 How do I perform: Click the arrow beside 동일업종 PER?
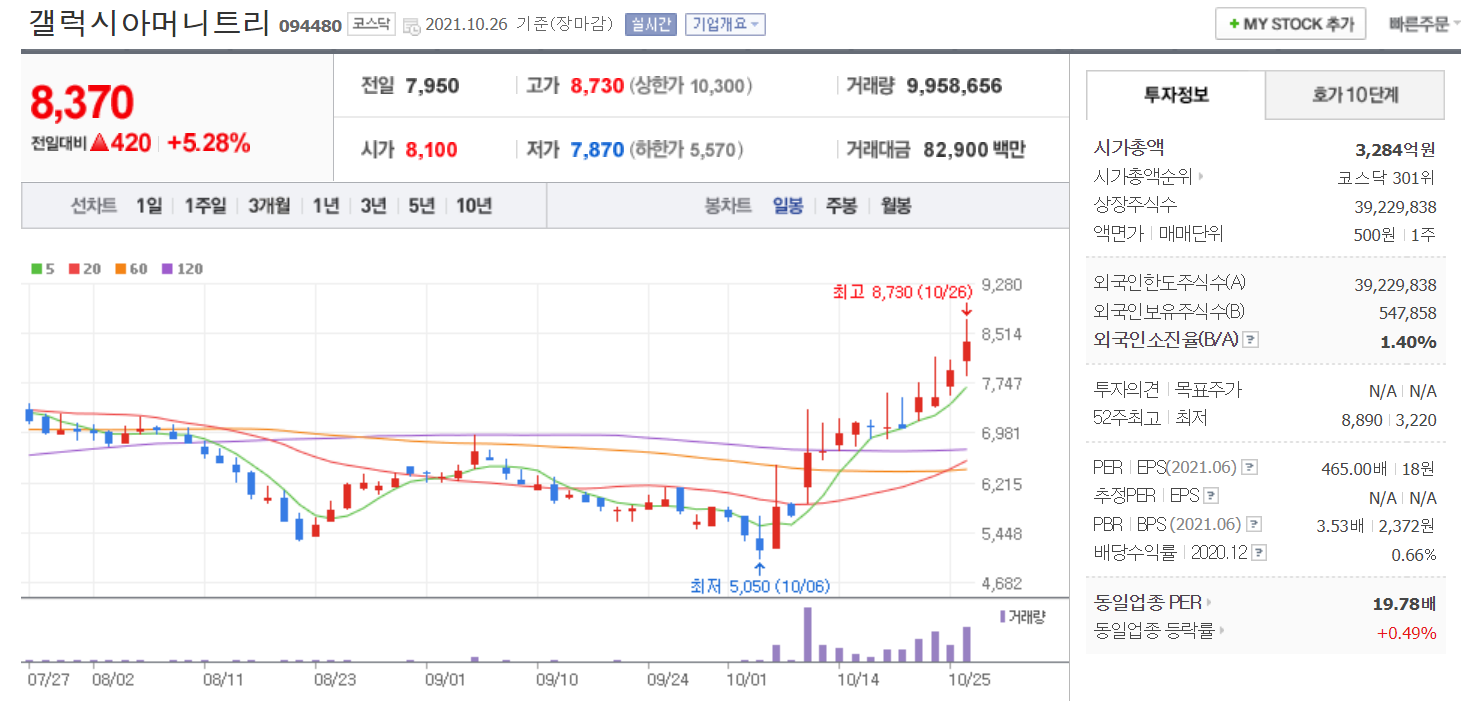pyautogui.click(x=1209, y=603)
